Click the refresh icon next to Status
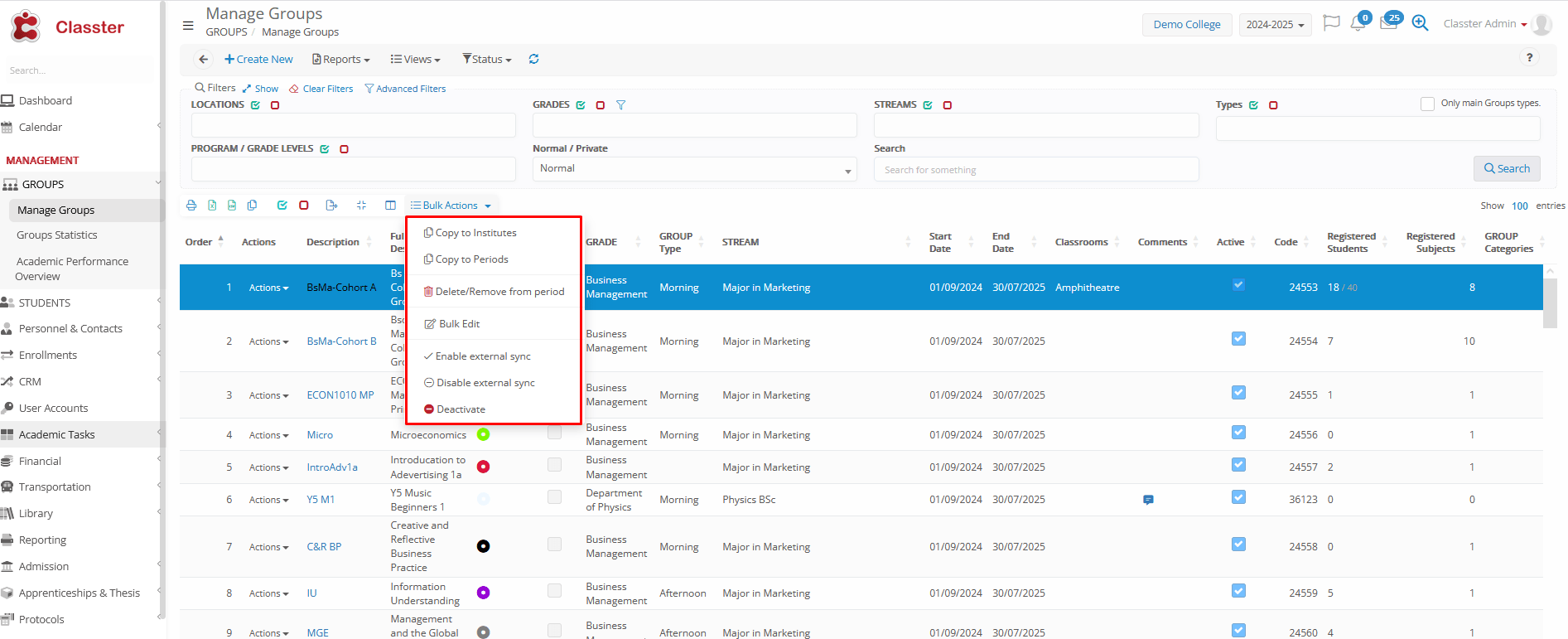Viewport: 1568px width, 639px height. click(534, 59)
